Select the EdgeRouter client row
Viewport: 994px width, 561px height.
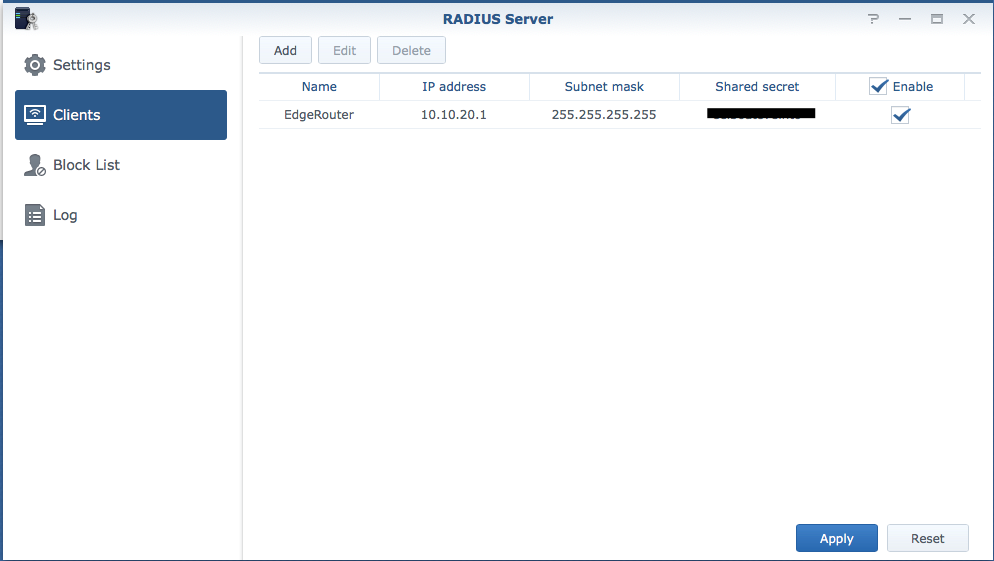(x=319, y=115)
